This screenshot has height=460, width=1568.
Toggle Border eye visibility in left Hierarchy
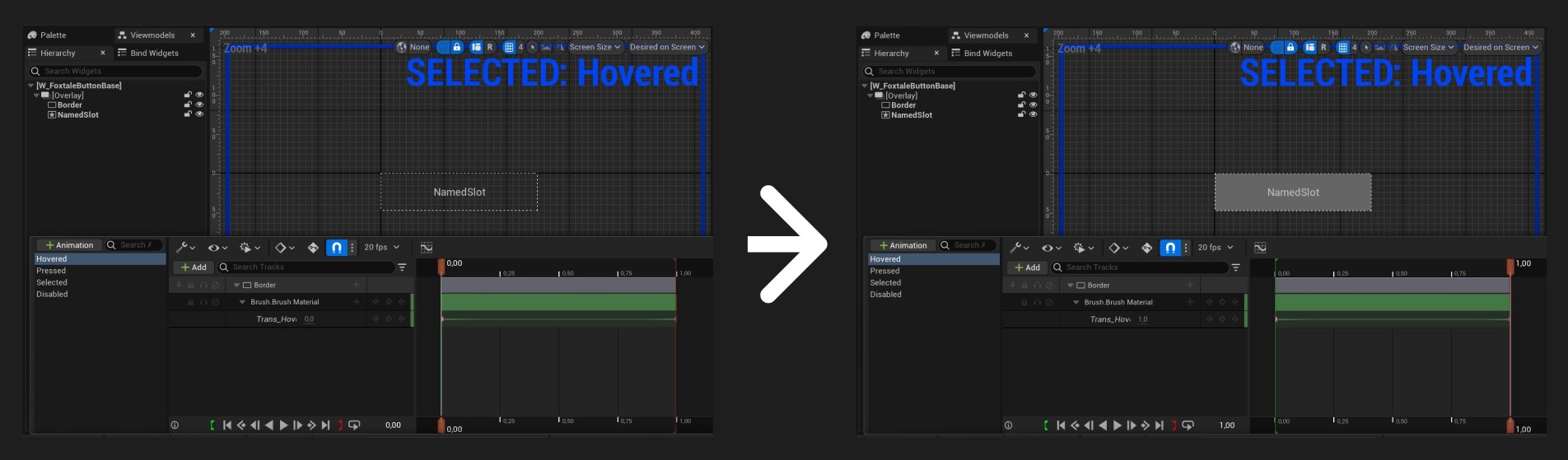coord(199,105)
